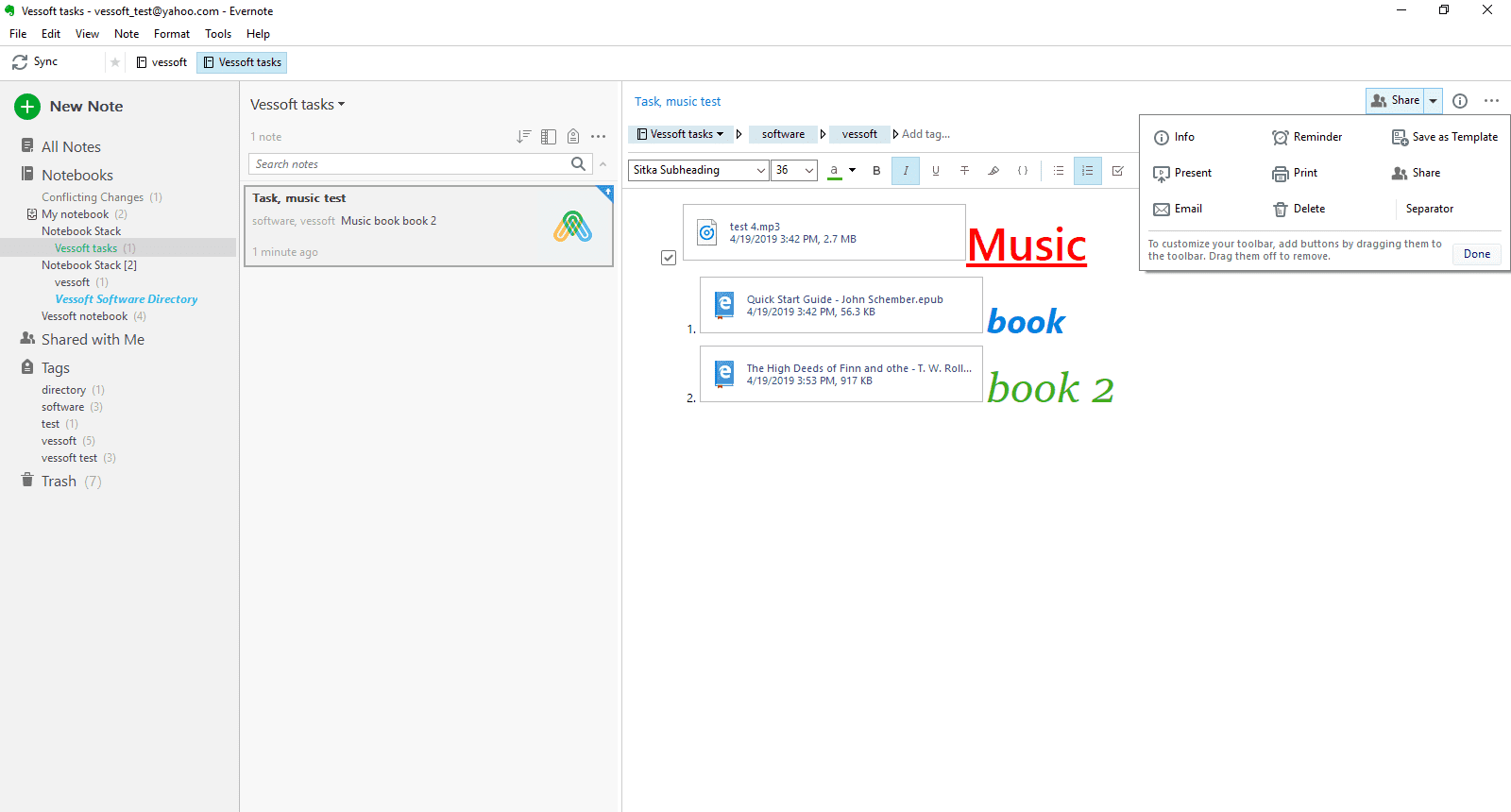Click the note info circle icon
Viewport: 1511px width, 812px height.
(x=1460, y=101)
